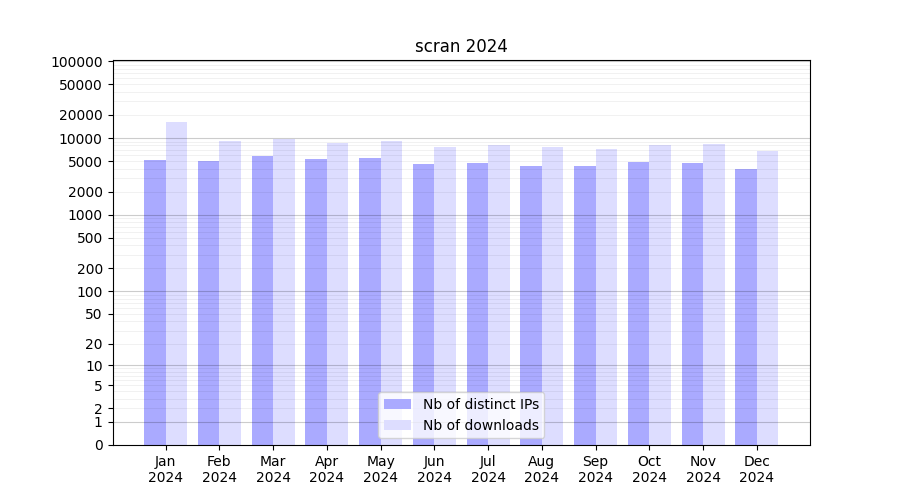
Task: Click the 'Feb 2024' x-axis label
Action: pyautogui.click(x=219, y=469)
